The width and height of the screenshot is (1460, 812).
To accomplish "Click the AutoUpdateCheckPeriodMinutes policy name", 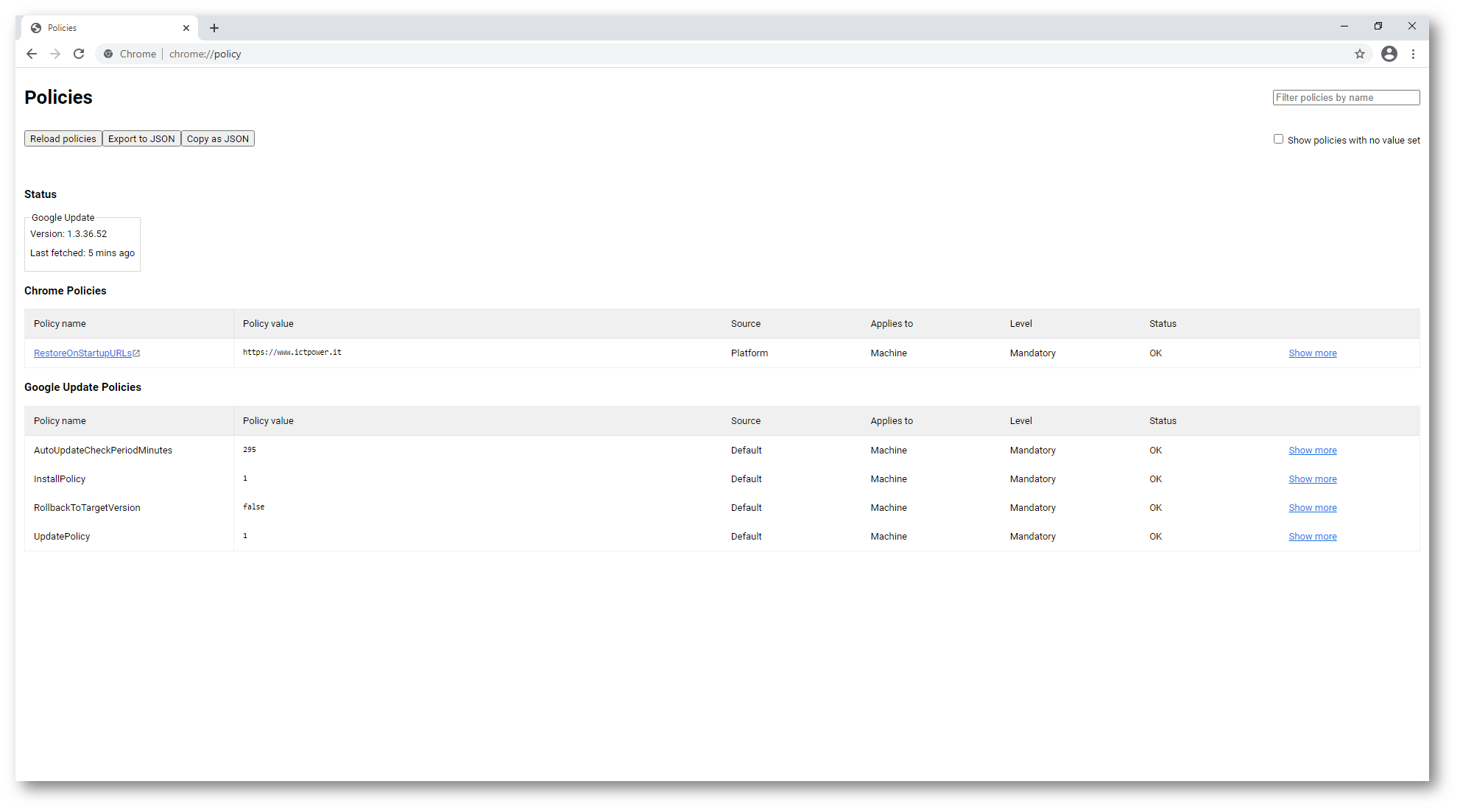I will pyautogui.click(x=103, y=451).
